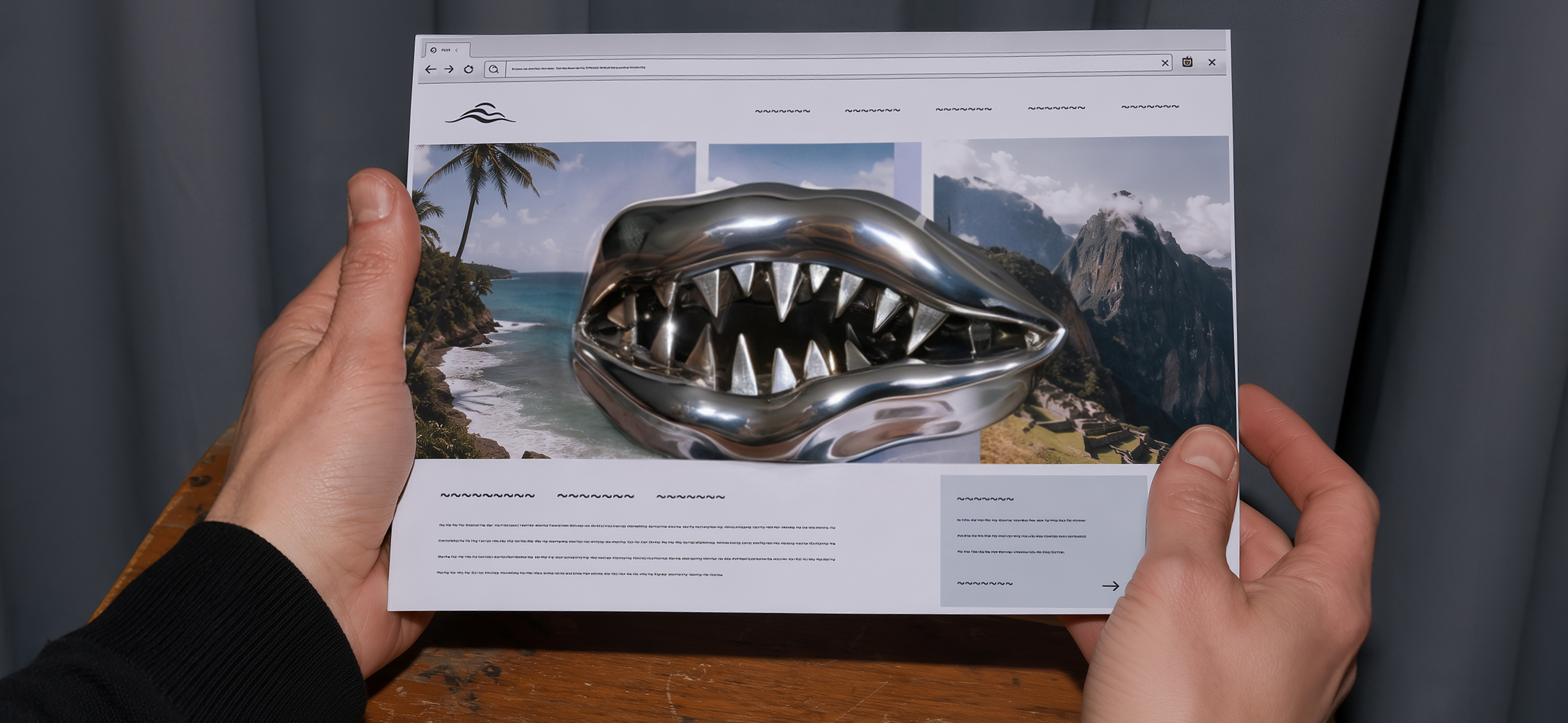Select the open browser tab
1568x723 pixels.
tap(447, 50)
